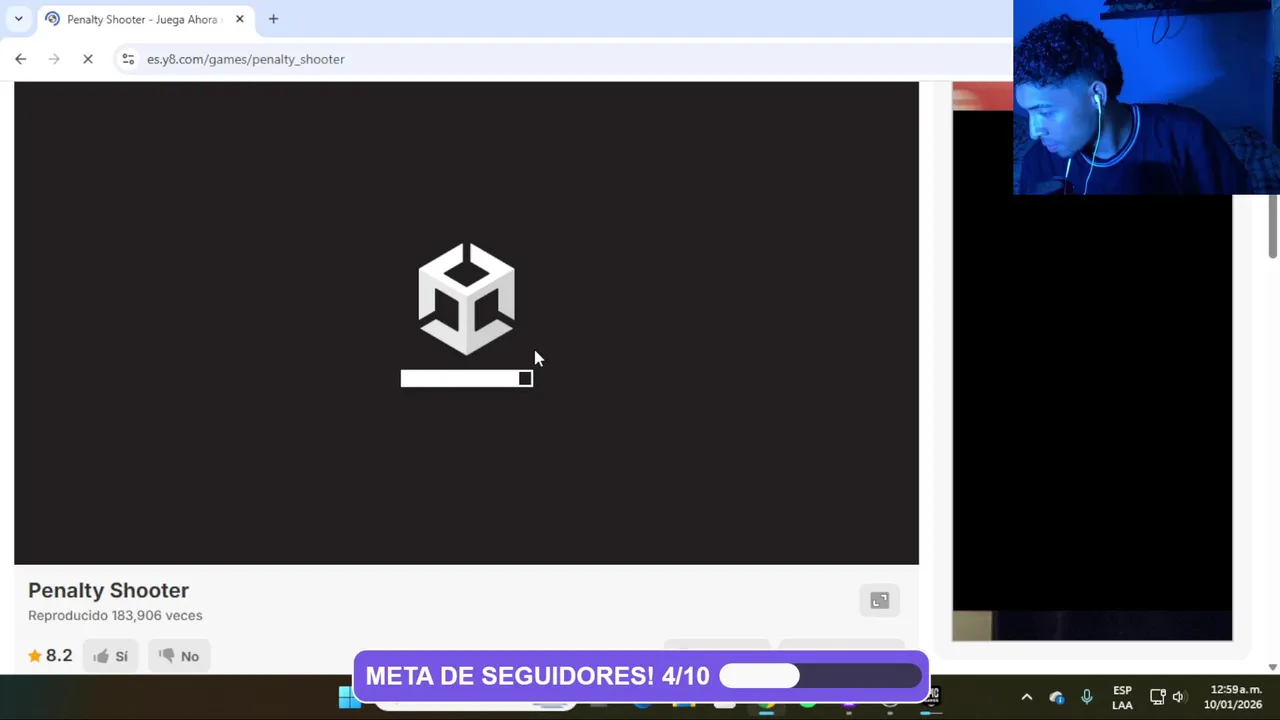Toggle game fullscreen with the expand icon
Screen dimensions: 1280x720
click(x=880, y=600)
